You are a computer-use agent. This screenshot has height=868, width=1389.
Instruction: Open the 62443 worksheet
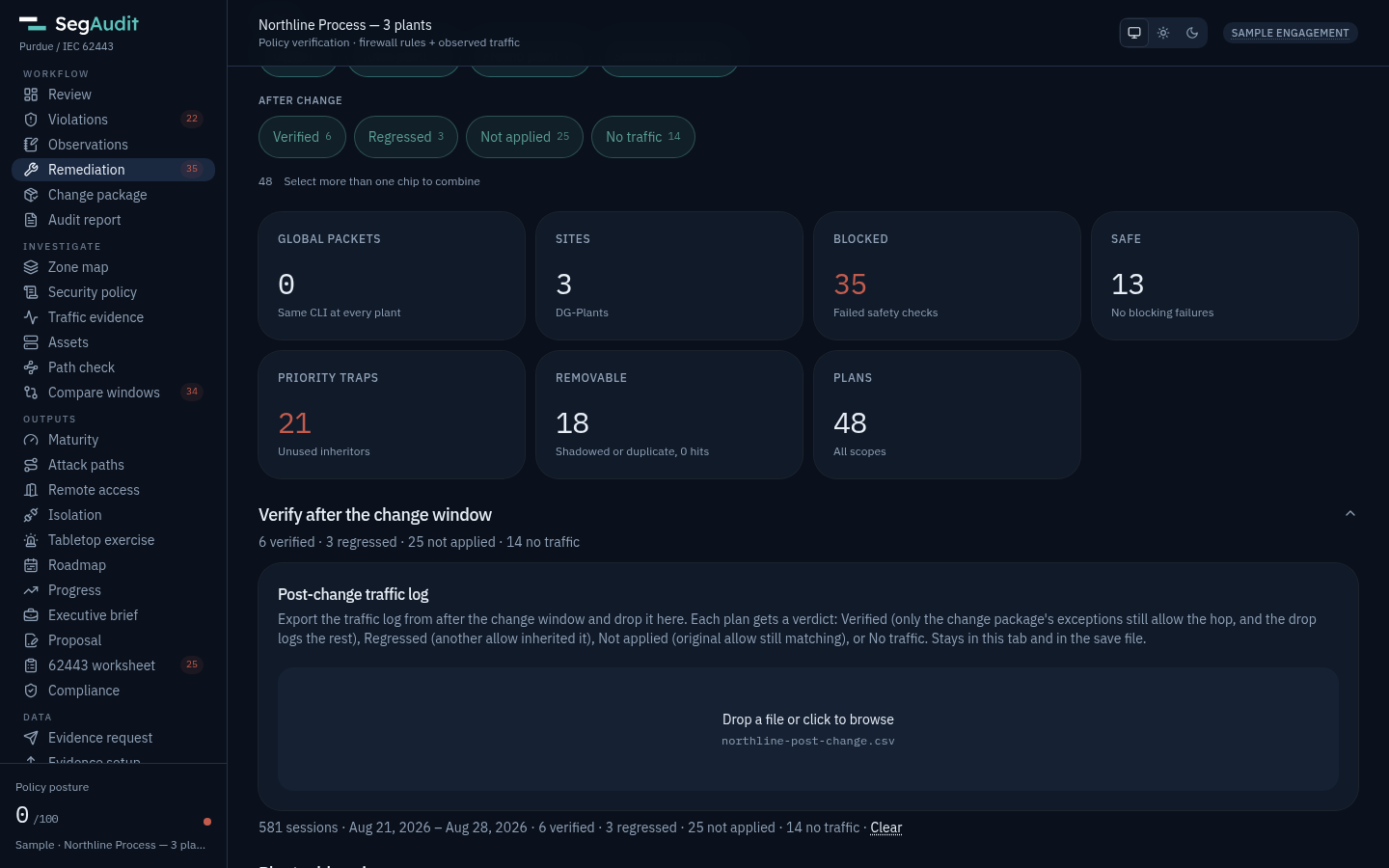point(113,665)
